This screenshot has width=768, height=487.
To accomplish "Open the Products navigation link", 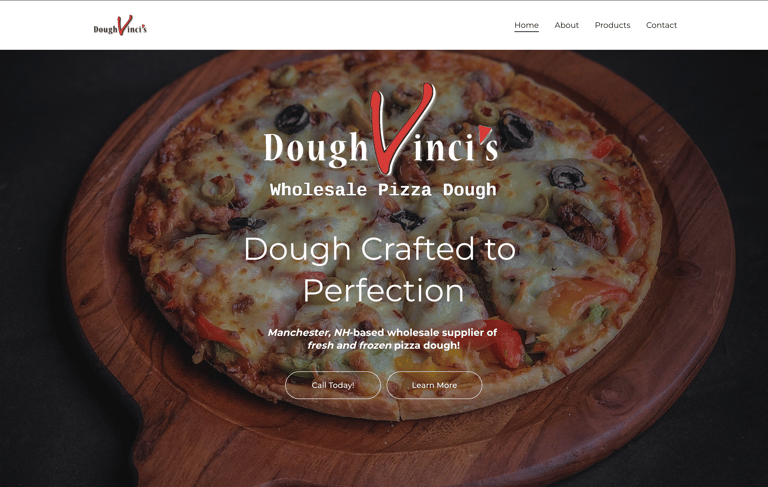I will tap(612, 25).
